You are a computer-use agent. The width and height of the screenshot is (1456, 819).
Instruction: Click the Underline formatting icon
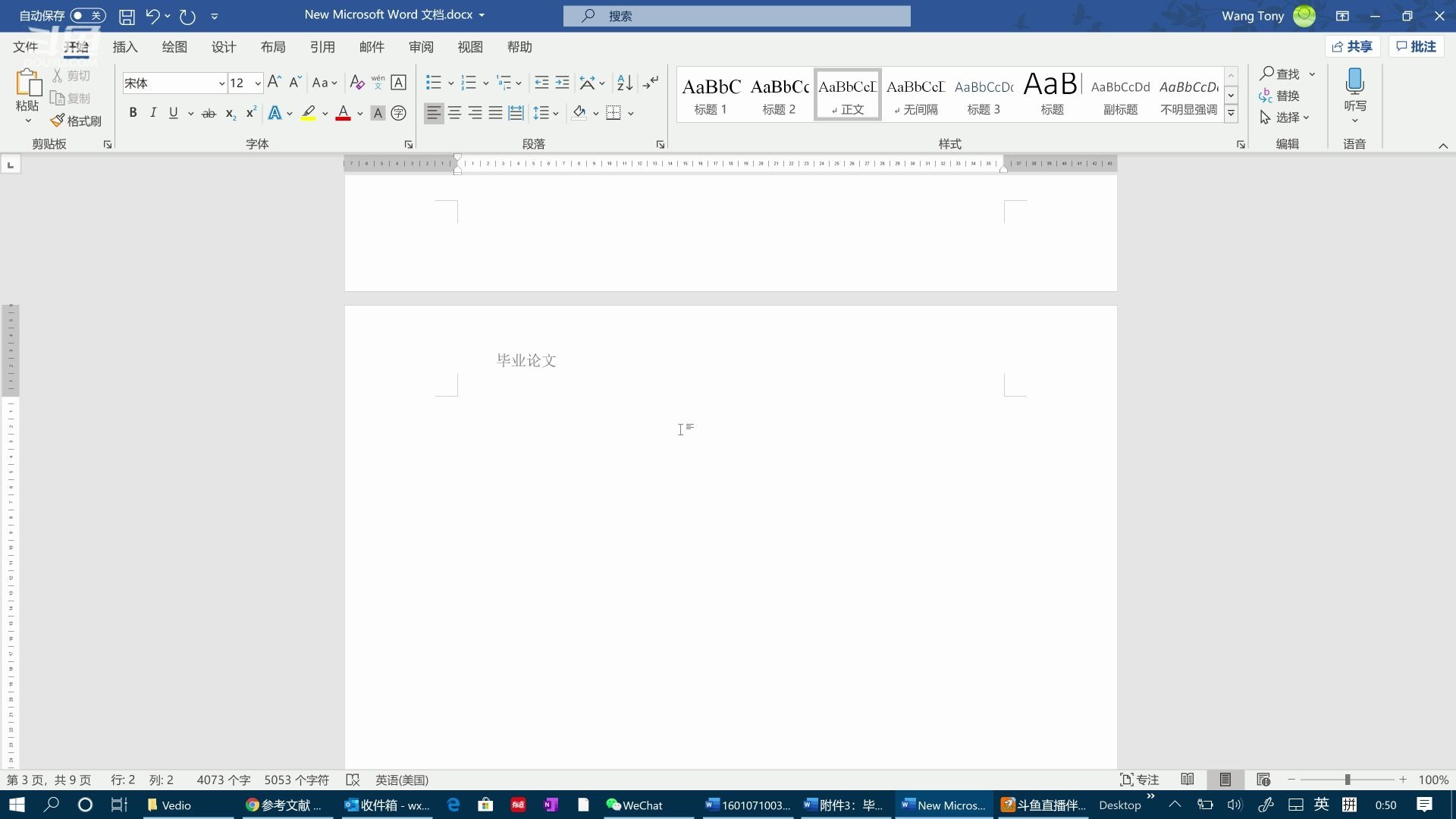[173, 113]
